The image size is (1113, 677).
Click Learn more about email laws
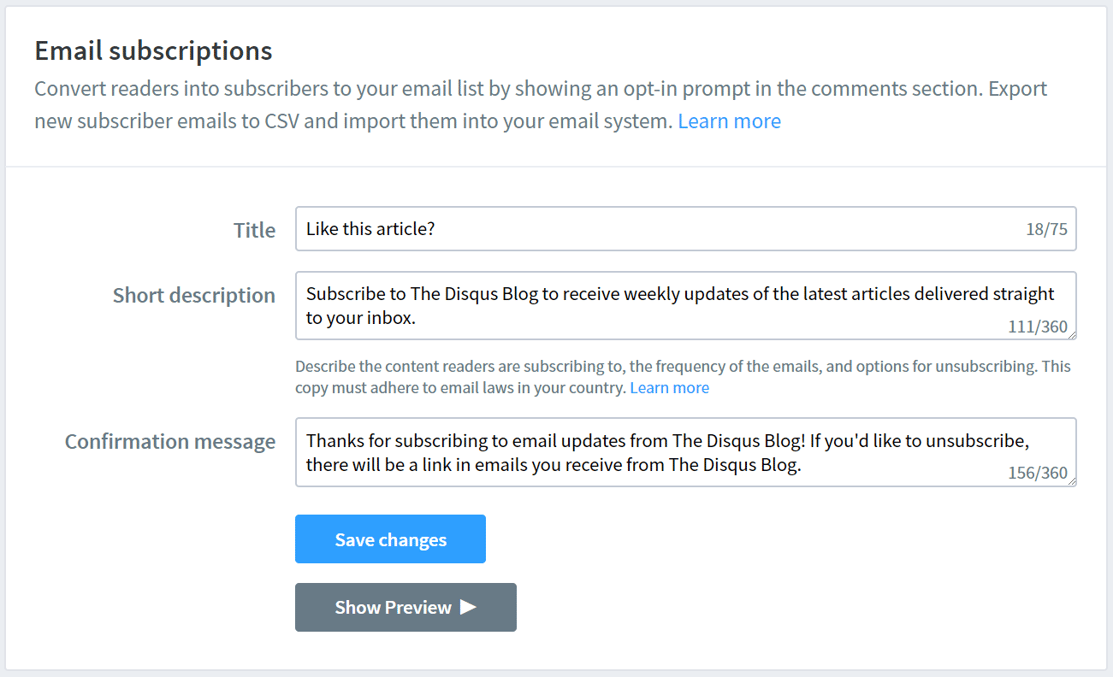669,387
